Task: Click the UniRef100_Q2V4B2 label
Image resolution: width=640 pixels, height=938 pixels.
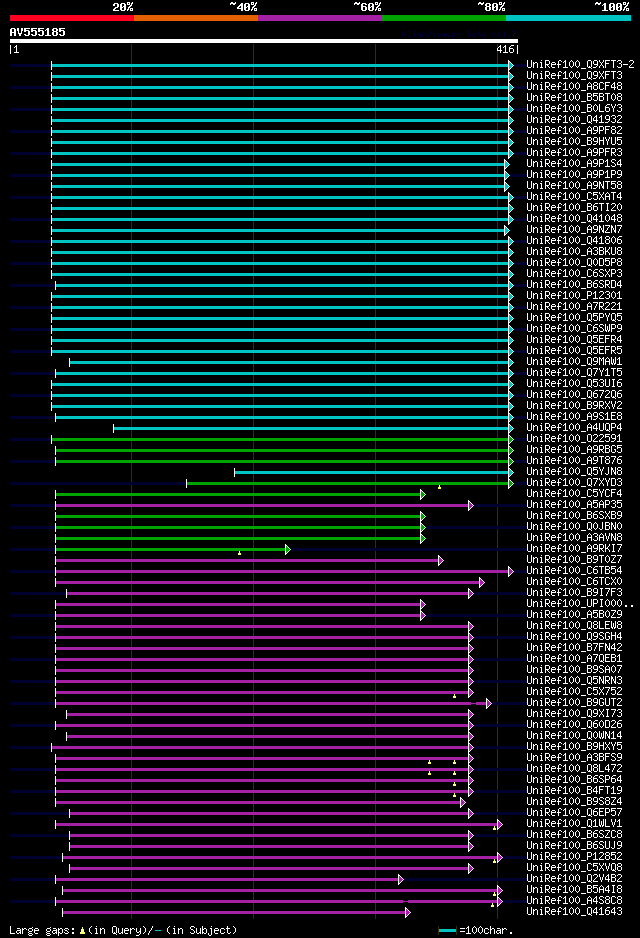Action: click(574, 878)
